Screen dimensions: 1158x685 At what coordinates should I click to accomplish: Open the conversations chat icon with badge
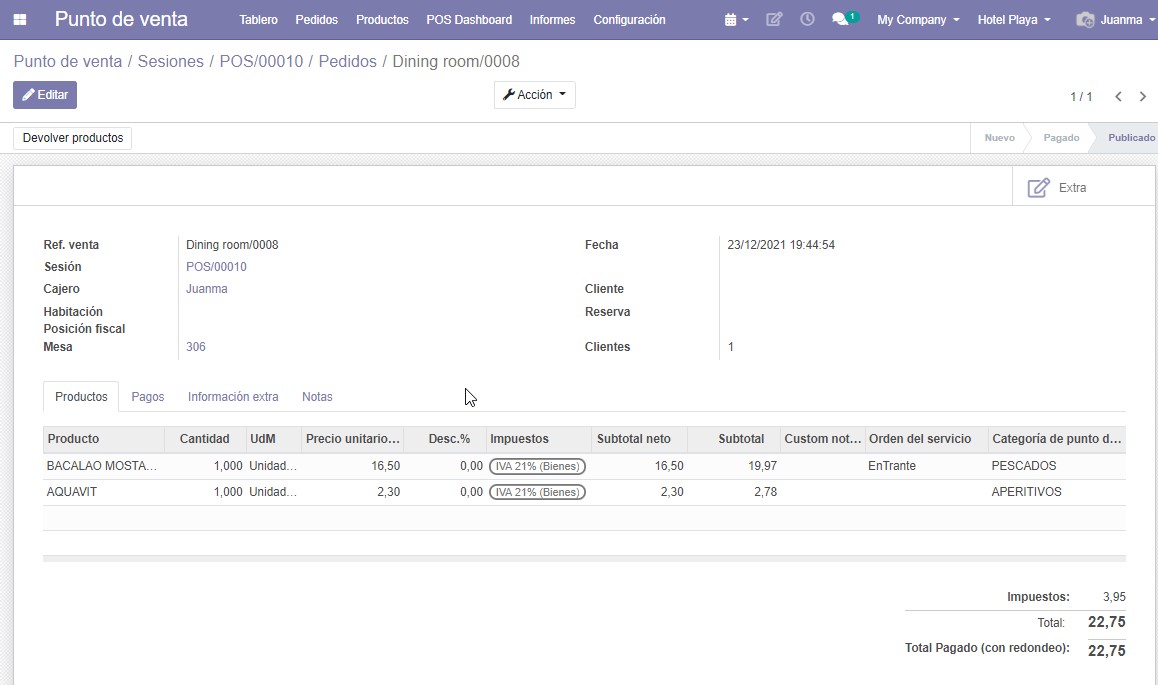click(845, 18)
